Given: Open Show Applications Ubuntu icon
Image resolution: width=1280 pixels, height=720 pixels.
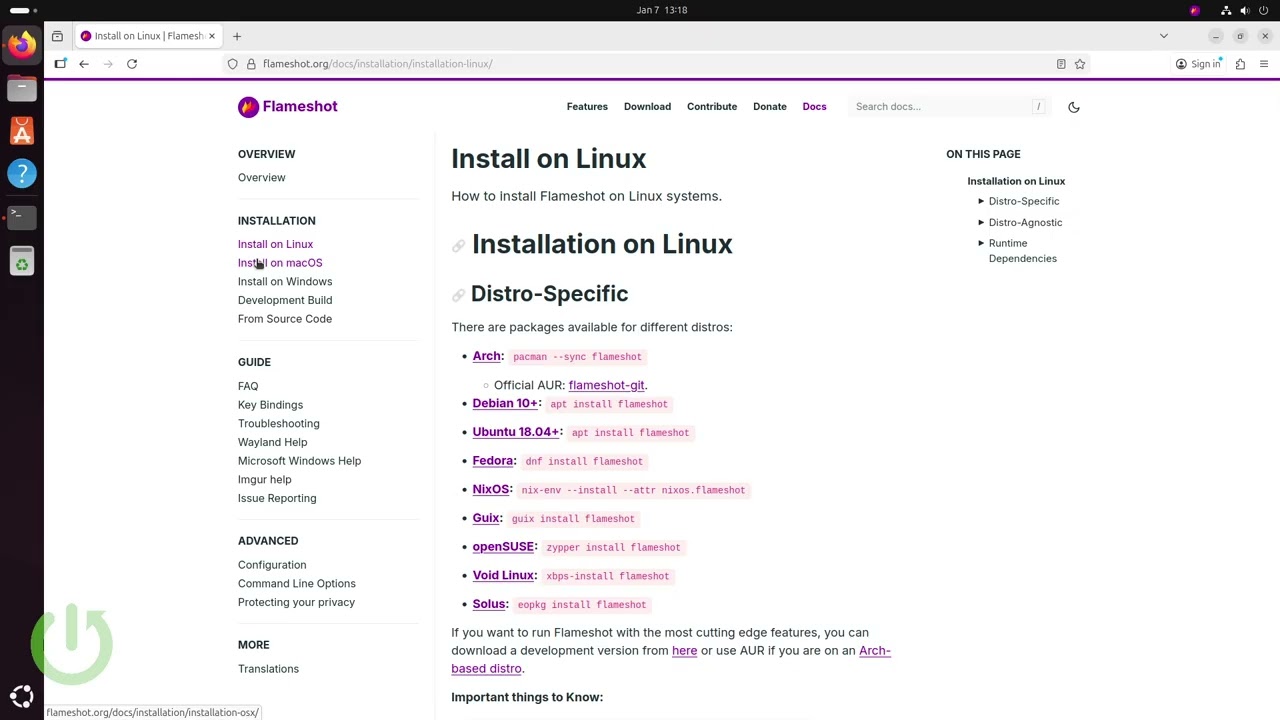Looking at the screenshot, I should tap(22, 697).
